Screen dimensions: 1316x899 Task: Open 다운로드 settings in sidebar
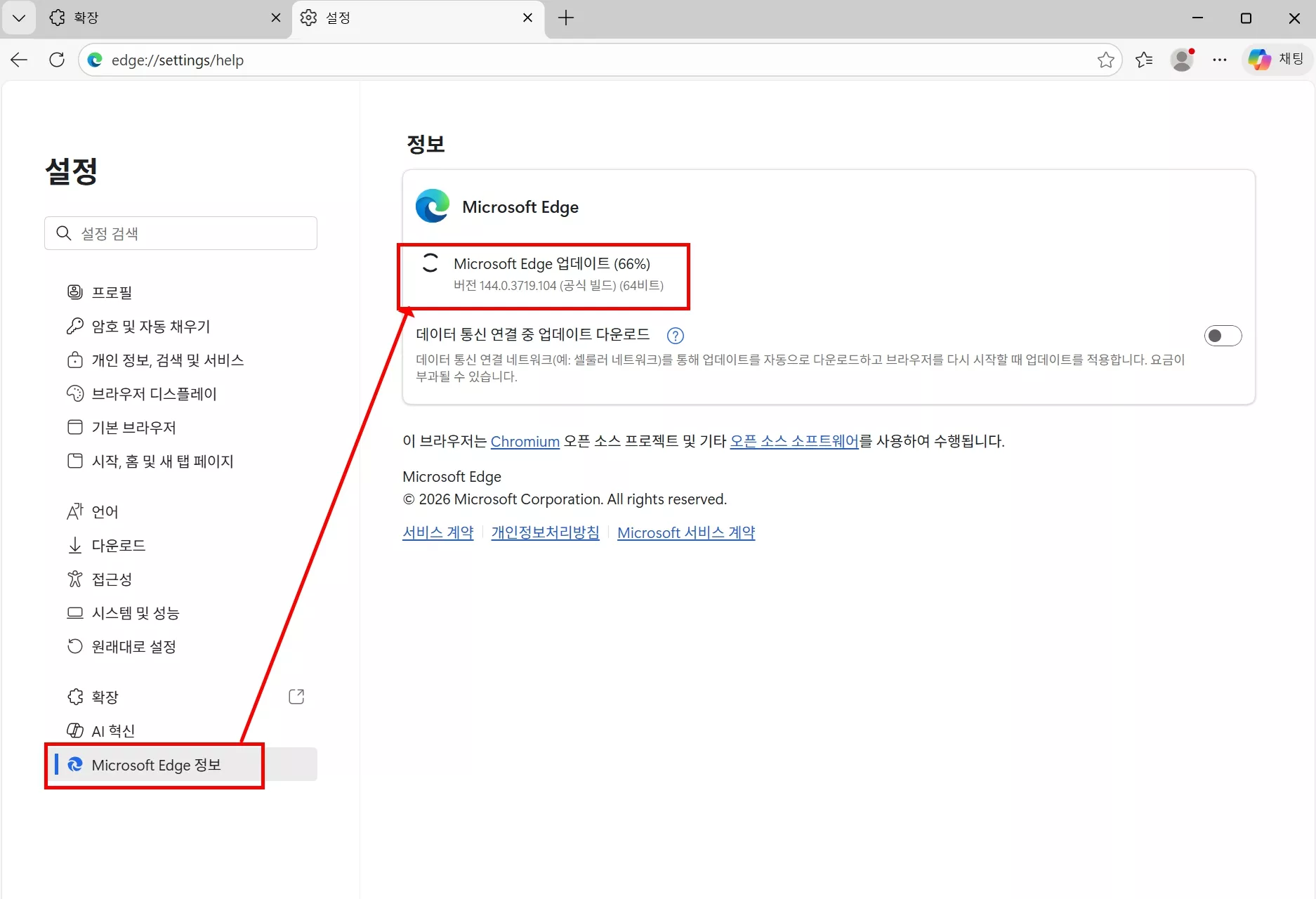point(119,545)
